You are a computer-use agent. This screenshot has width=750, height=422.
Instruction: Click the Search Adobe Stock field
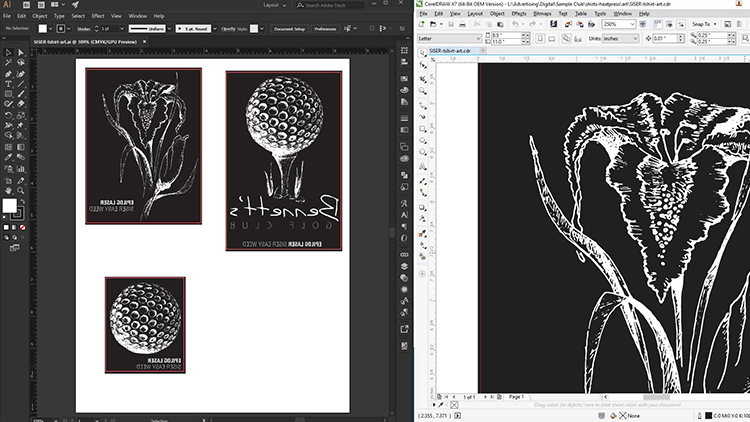point(330,5)
